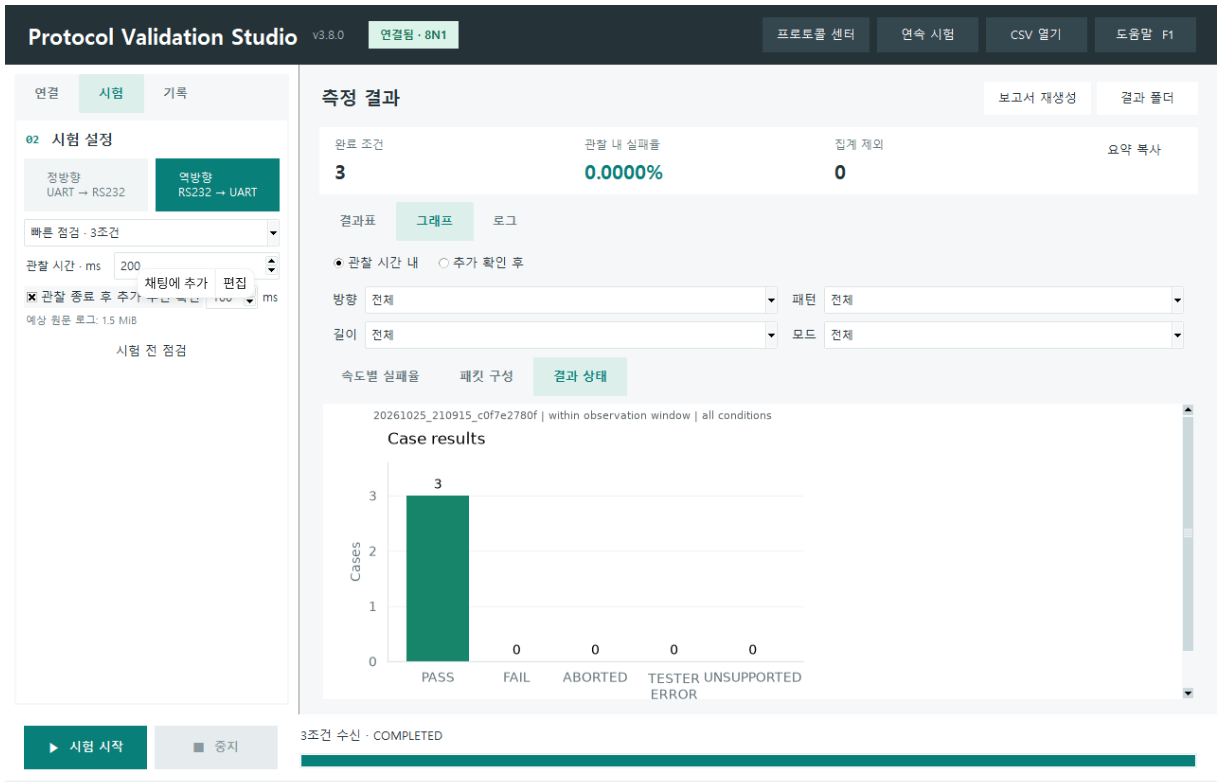Click 요약 복사 to copy summary
The width and height of the screenshot is (1225, 782).
tap(1134, 150)
